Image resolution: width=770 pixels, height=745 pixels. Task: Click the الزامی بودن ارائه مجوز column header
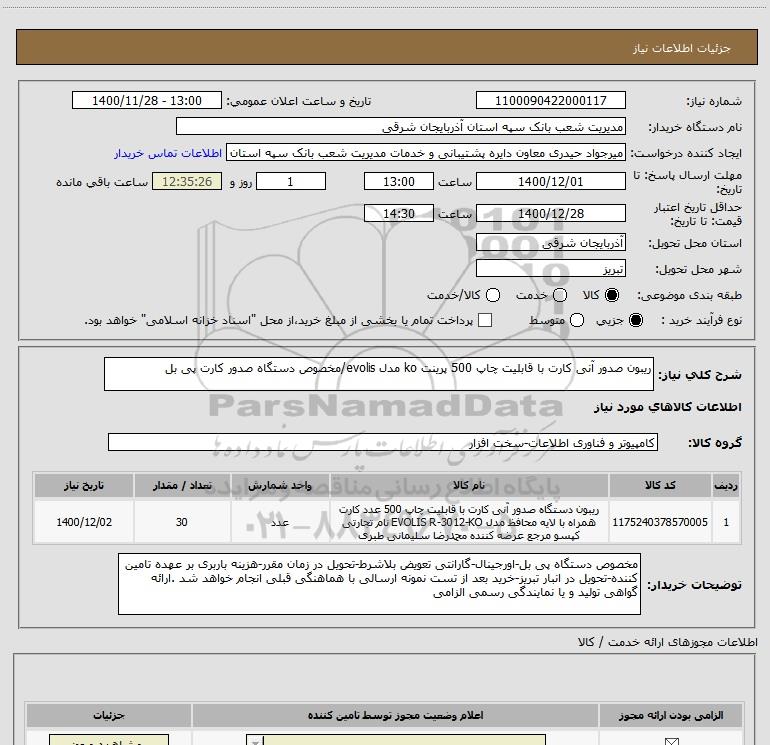[670, 715]
